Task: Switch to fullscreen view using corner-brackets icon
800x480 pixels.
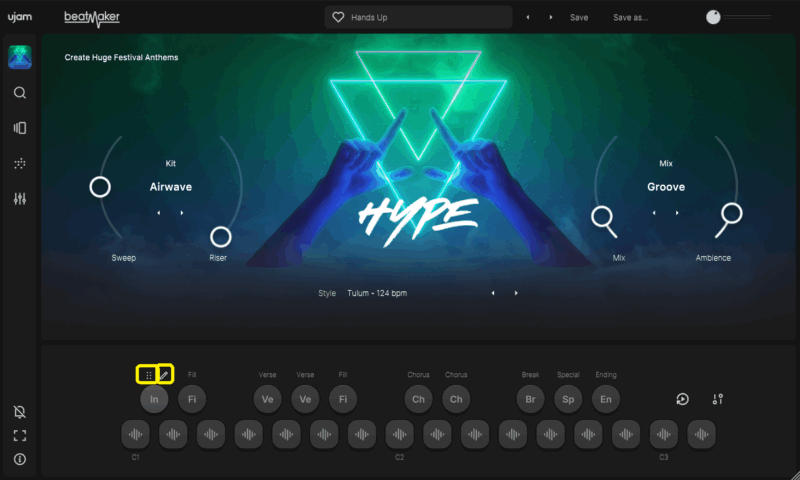Action: 20,435
